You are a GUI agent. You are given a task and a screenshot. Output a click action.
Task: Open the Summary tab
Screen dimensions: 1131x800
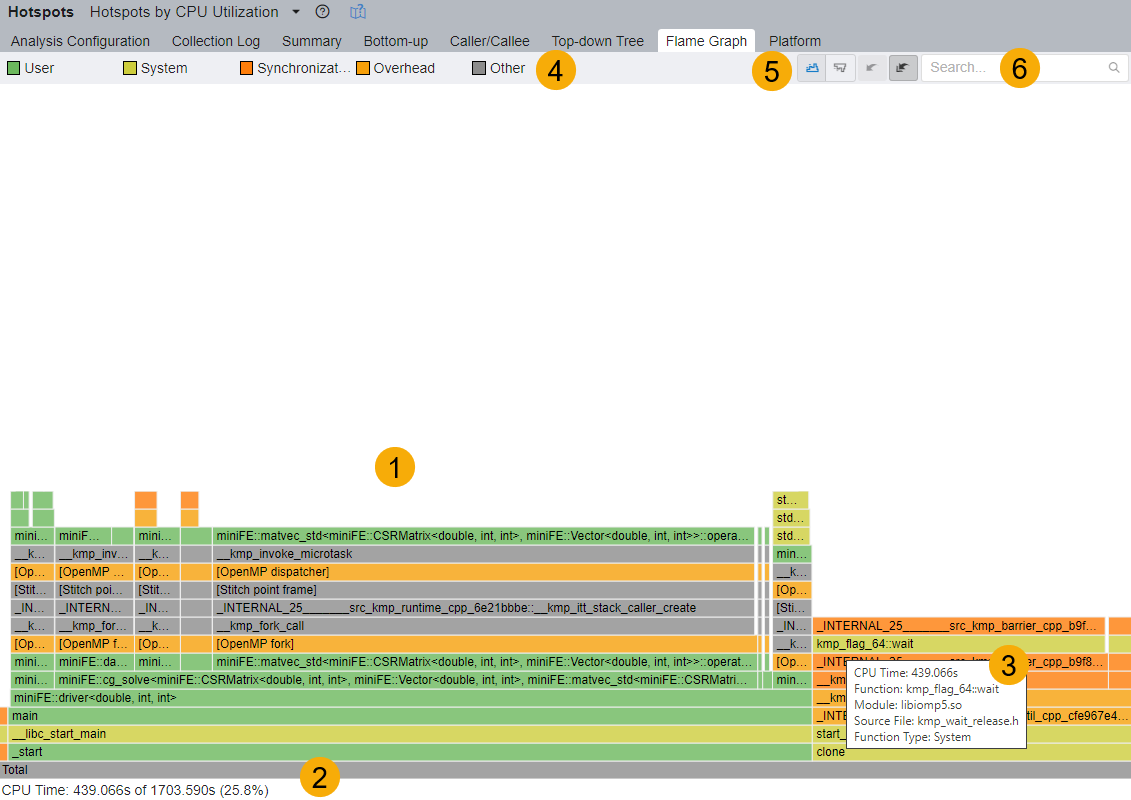point(311,41)
